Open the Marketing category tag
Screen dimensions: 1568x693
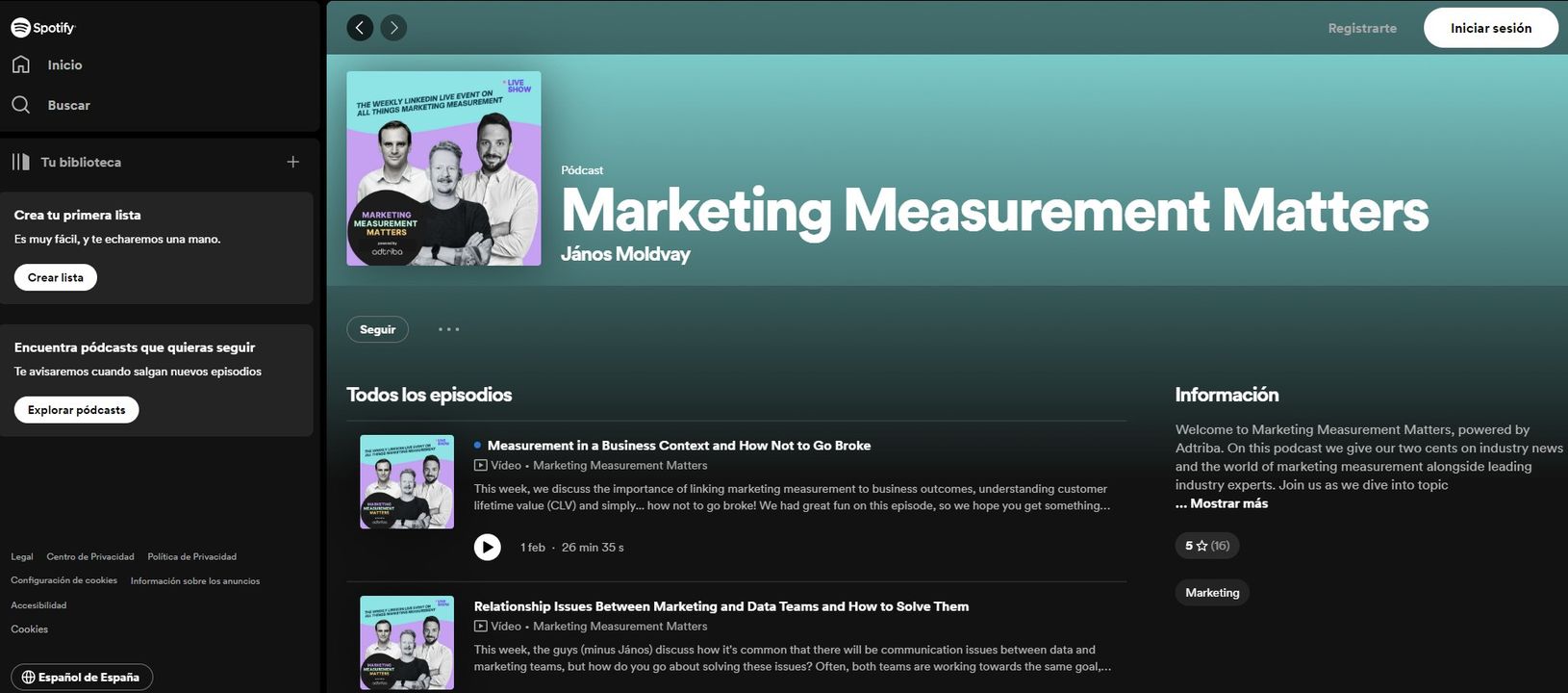click(1212, 593)
